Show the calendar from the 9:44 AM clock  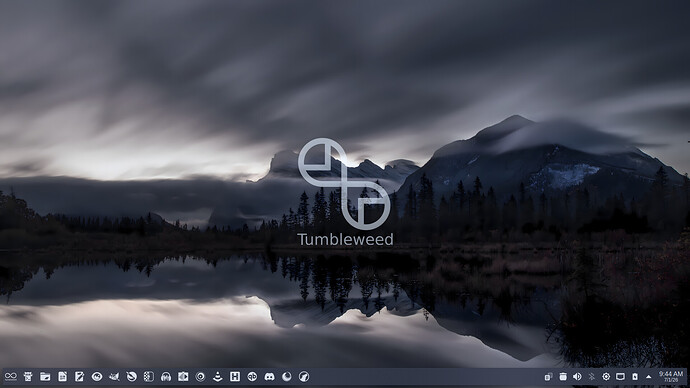coord(671,377)
